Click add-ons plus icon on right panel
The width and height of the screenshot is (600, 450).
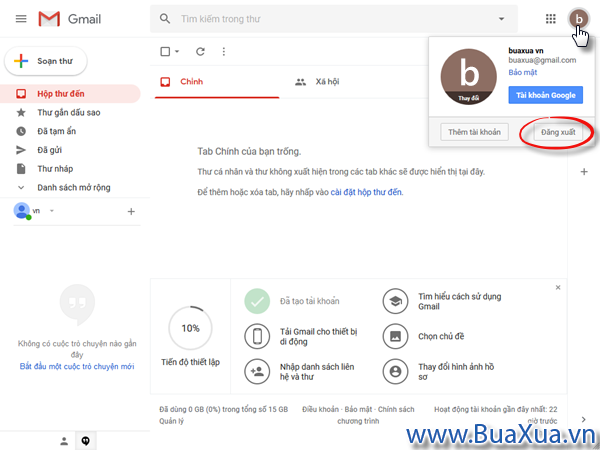[x=584, y=172]
